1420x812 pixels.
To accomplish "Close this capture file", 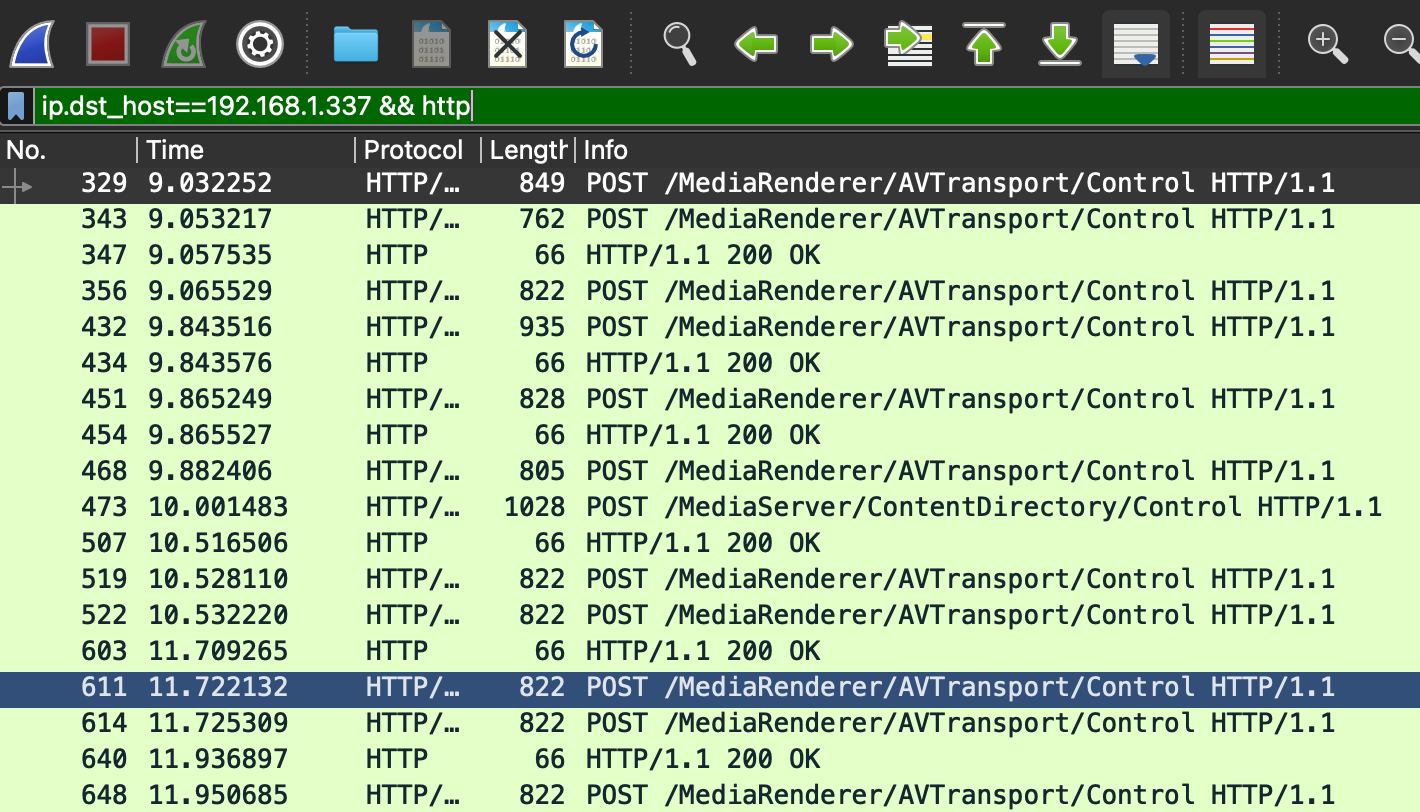I will pos(508,44).
